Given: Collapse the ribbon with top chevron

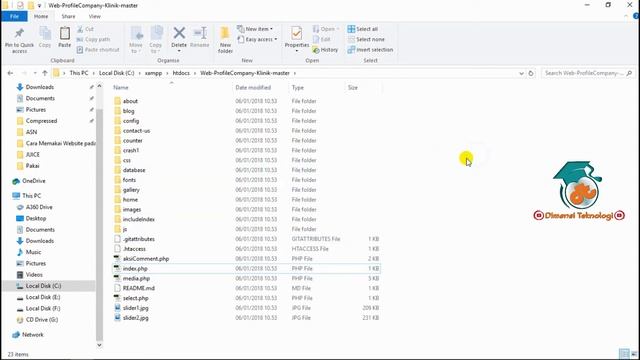Looking at the screenshot, I should click(626, 16).
